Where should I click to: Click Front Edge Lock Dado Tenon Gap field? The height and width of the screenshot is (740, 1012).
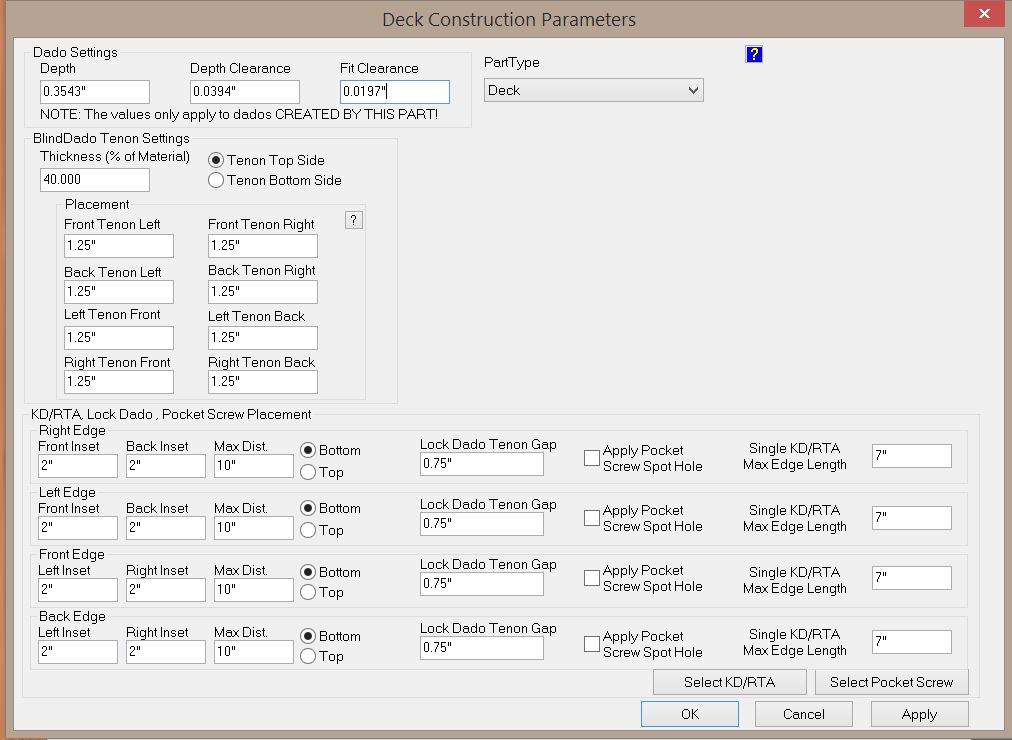[x=481, y=584]
